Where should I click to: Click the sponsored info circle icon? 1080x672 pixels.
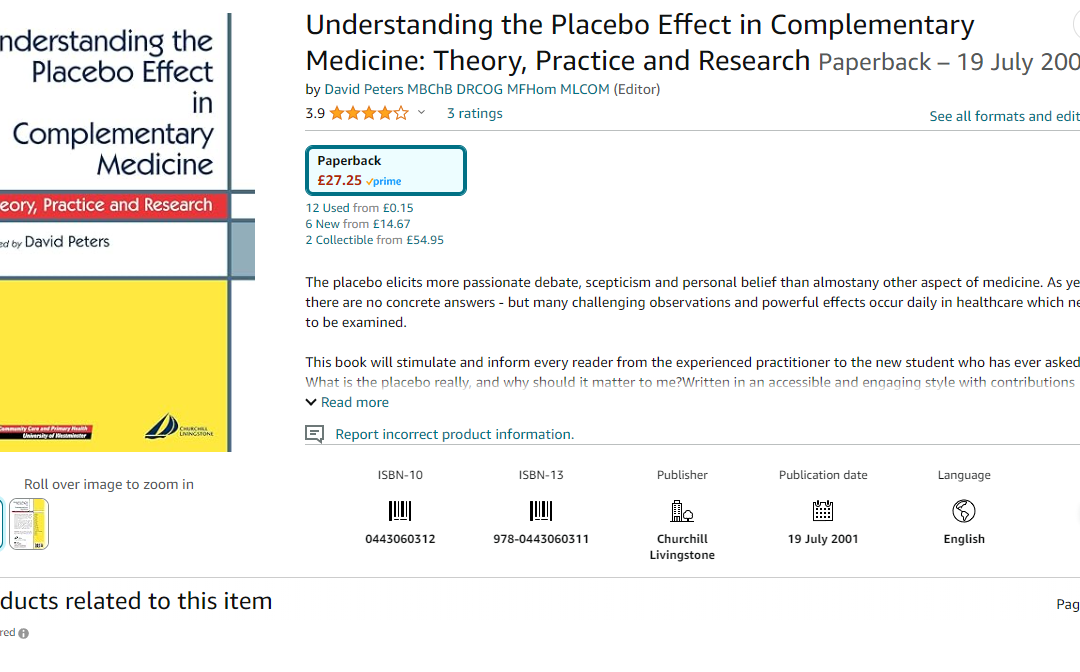coord(23,633)
